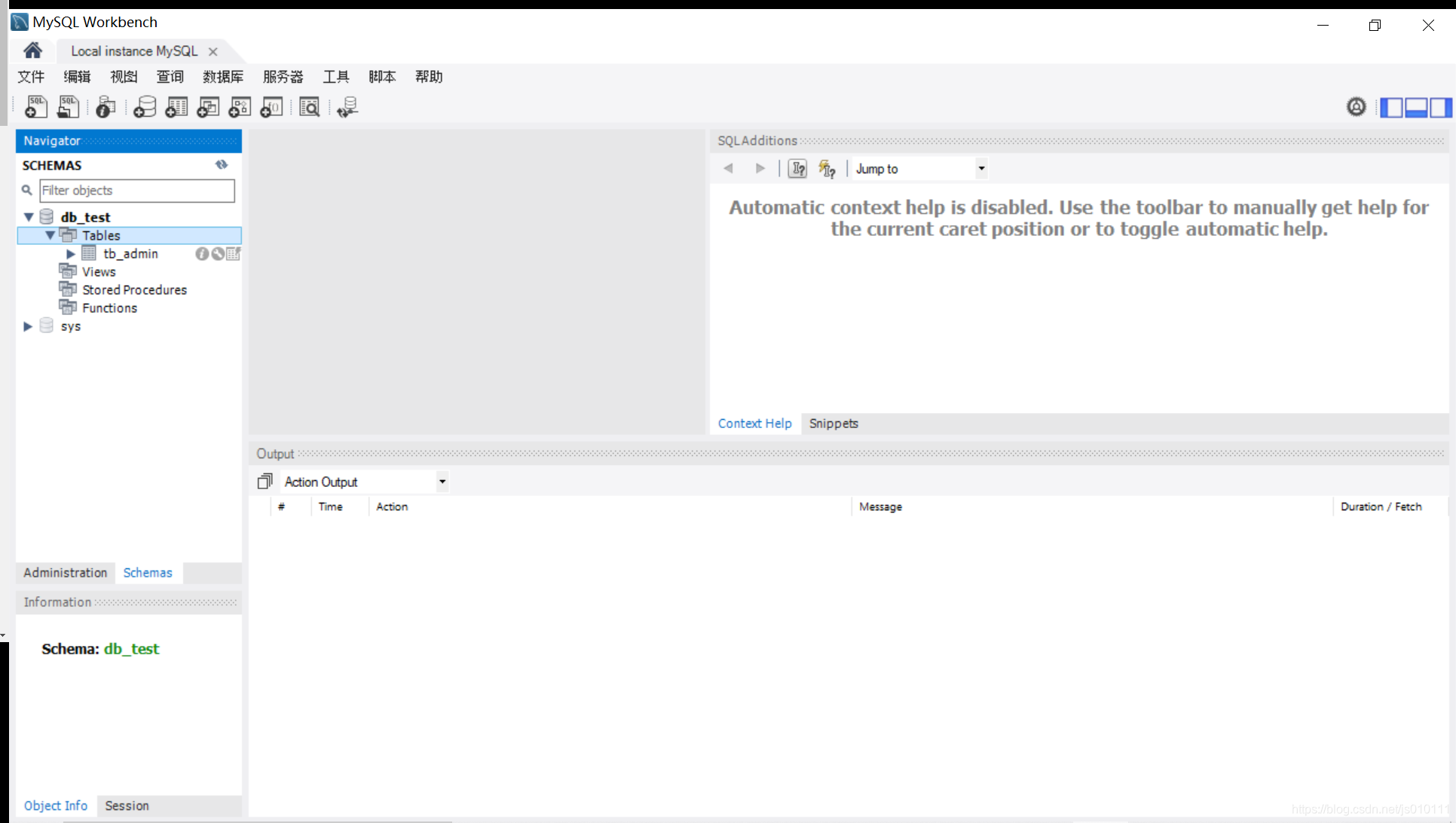
Task: Toggle the left sidebar panel
Action: click(1391, 107)
